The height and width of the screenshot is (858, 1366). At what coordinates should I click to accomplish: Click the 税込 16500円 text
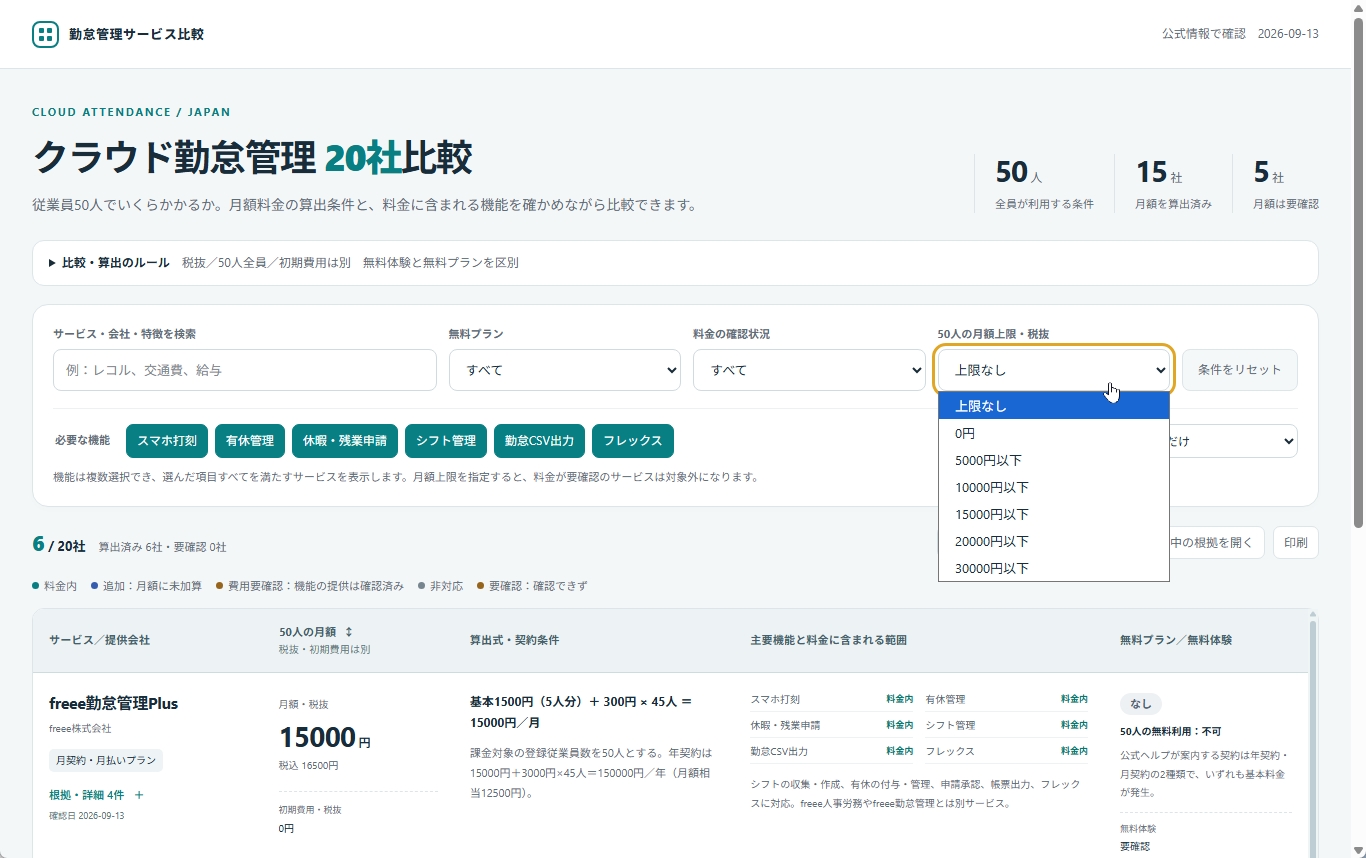308,766
